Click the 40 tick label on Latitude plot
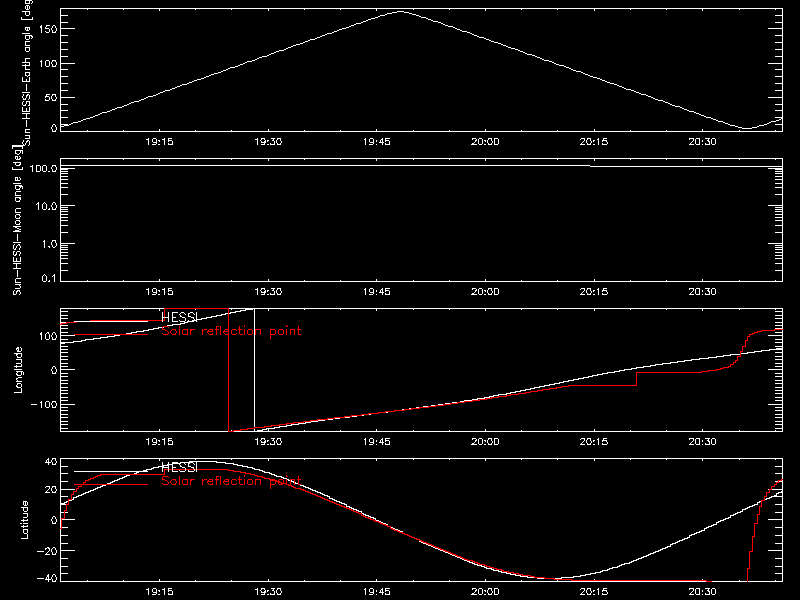 [x=51, y=462]
